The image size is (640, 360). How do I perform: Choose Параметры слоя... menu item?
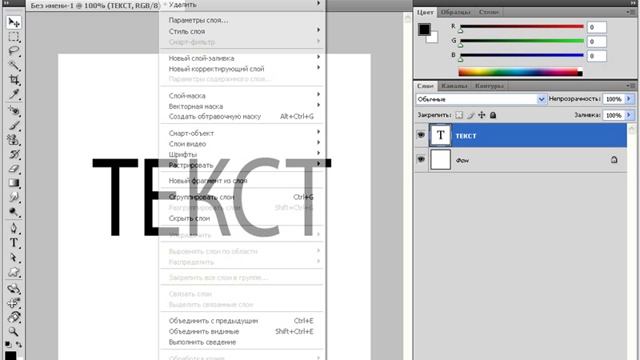tap(244, 20)
